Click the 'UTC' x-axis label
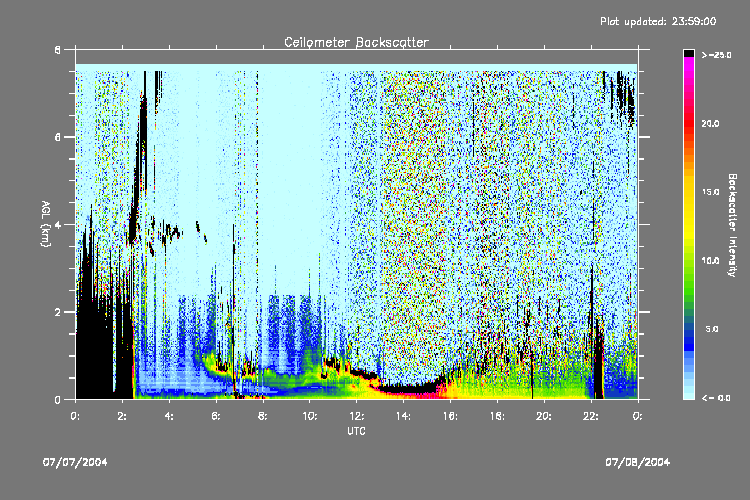 [x=356, y=431]
